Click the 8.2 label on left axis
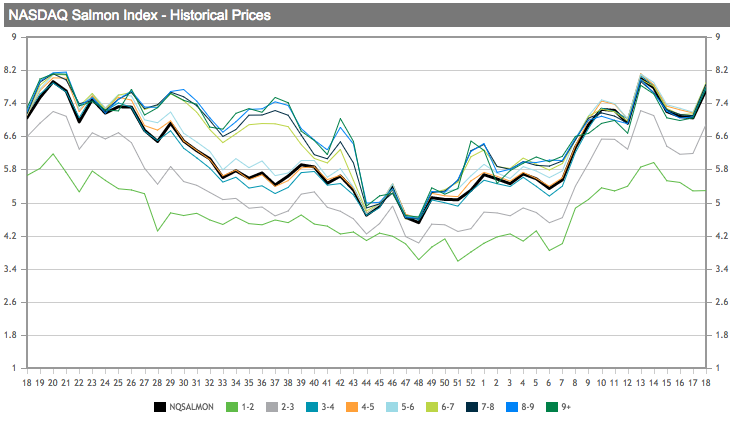This screenshot has width=733, height=424. [x=10, y=71]
